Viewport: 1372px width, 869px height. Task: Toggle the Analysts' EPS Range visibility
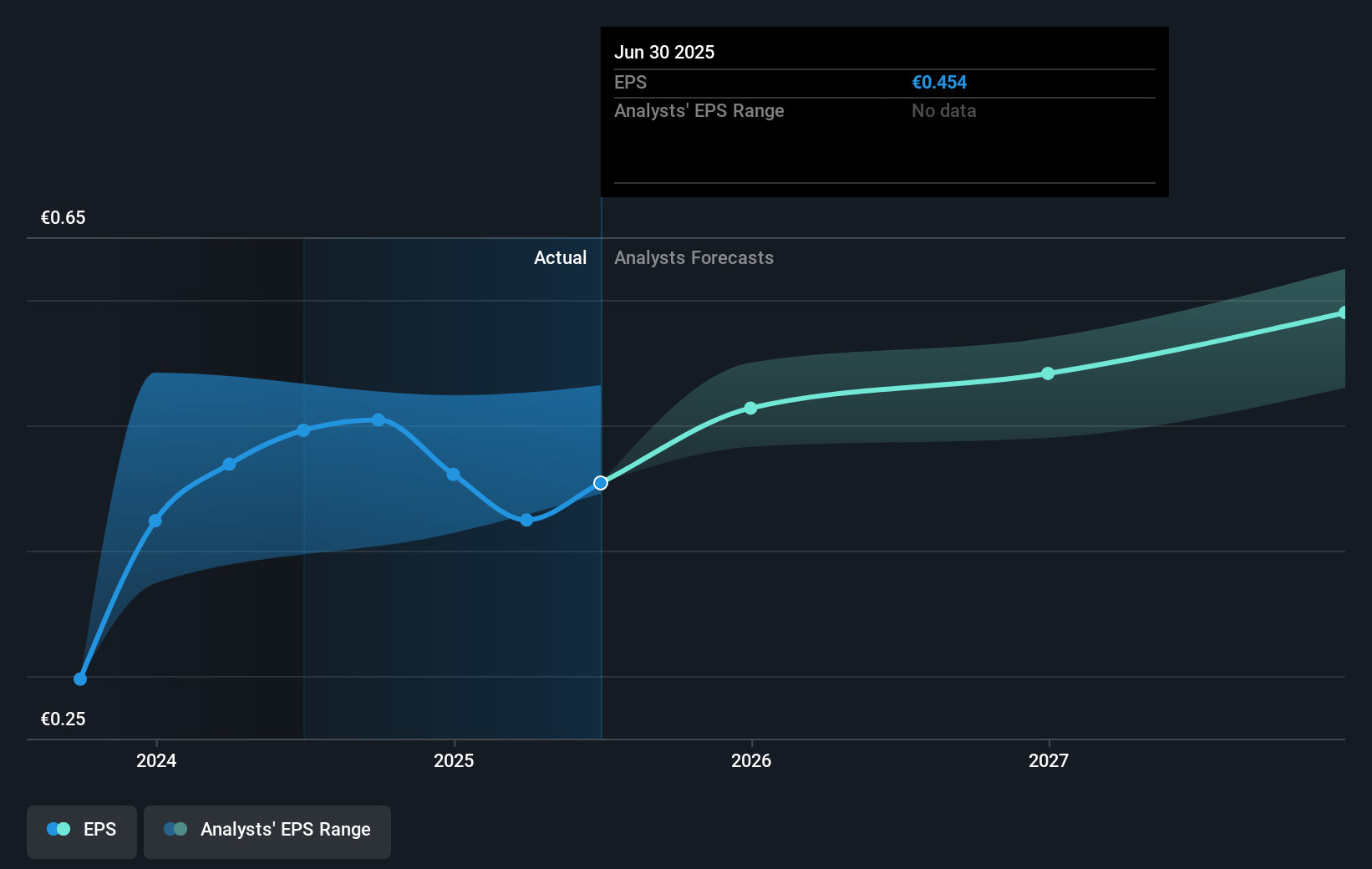[267, 830]
